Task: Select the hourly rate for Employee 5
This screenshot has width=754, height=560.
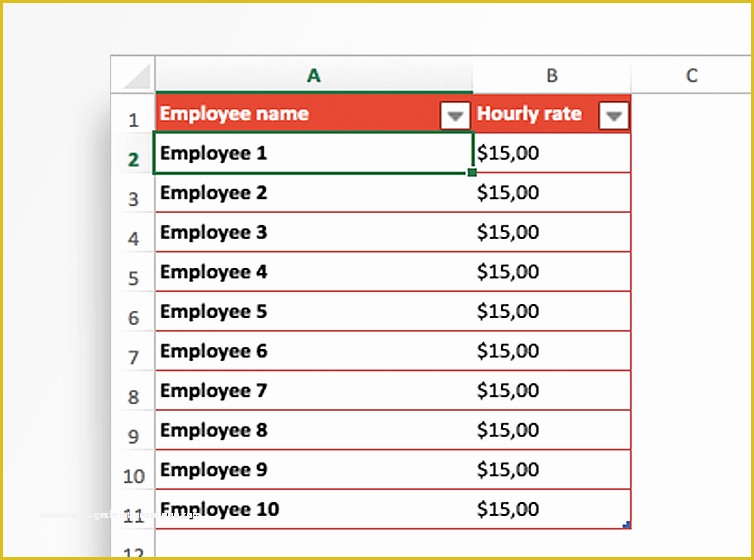Action: 552,311
